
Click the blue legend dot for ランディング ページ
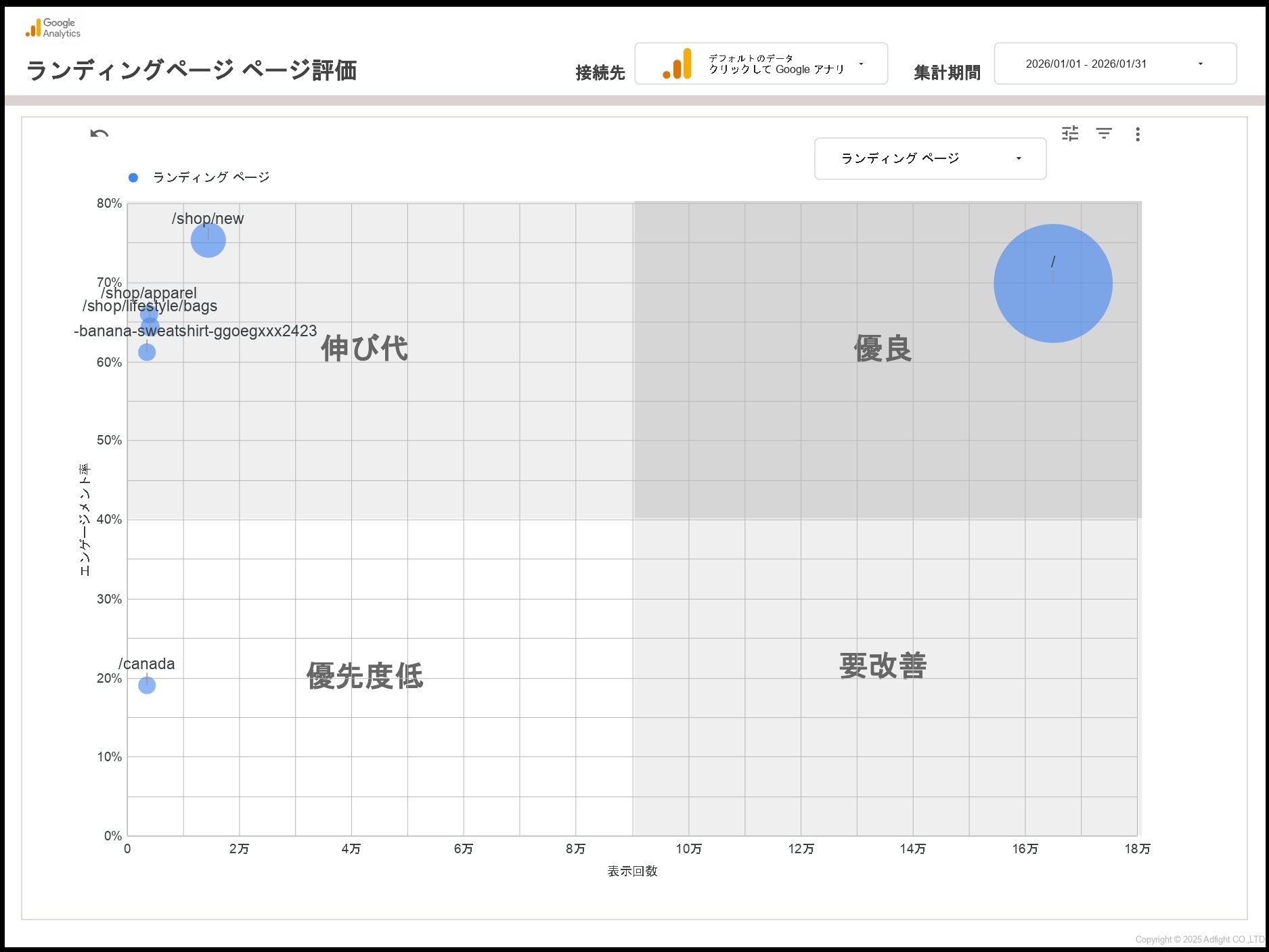pyautogui.click(x=133, y=177)
